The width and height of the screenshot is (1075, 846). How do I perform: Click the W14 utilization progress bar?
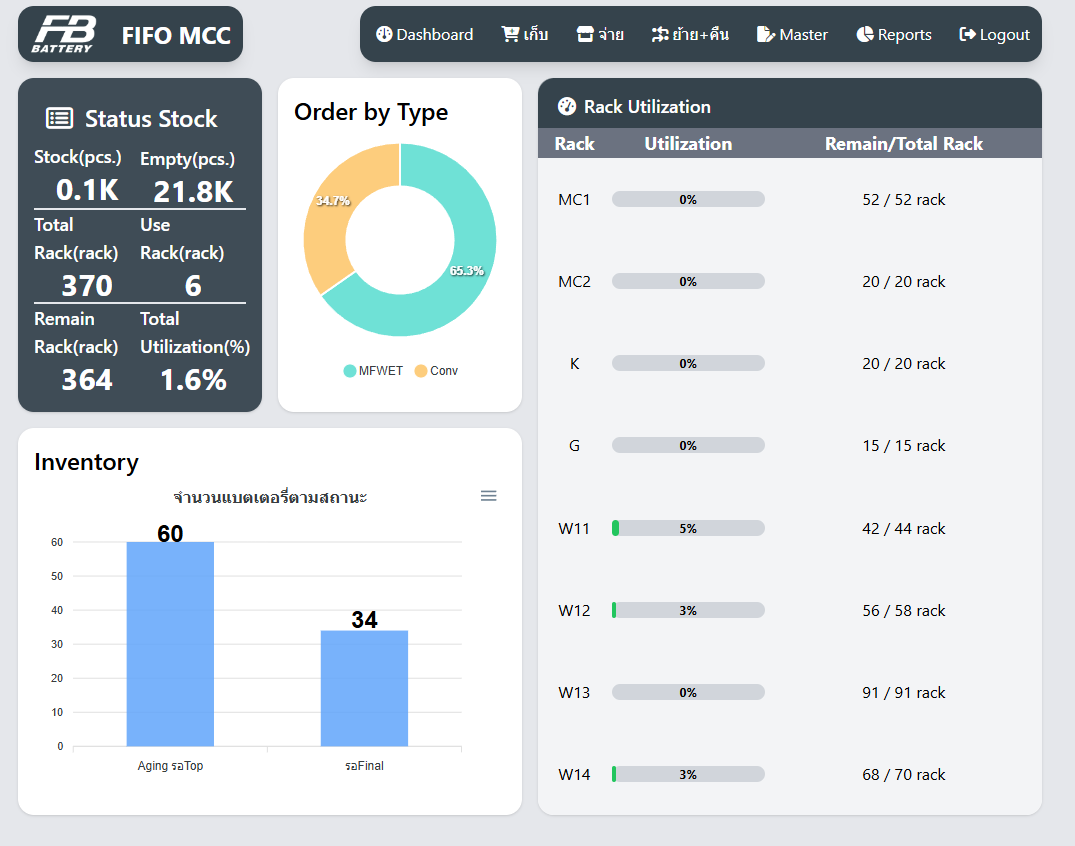tap(688, 775)
